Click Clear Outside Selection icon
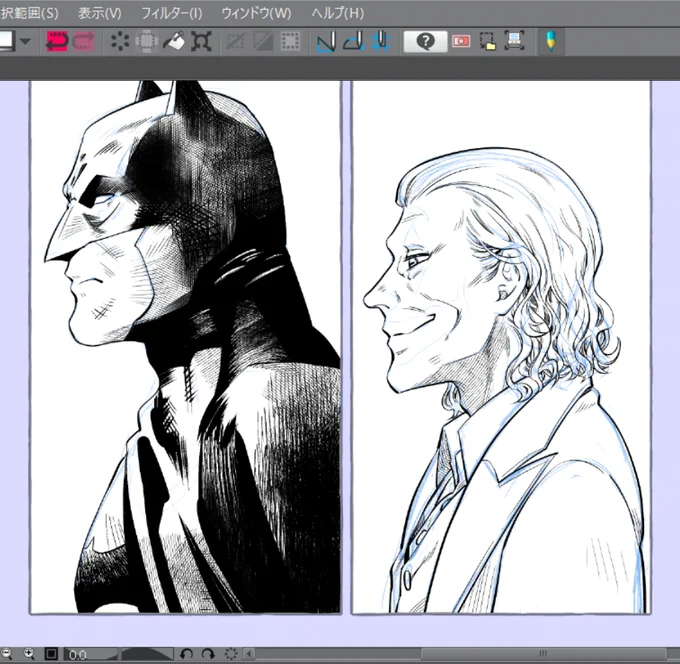 (147, 42)
